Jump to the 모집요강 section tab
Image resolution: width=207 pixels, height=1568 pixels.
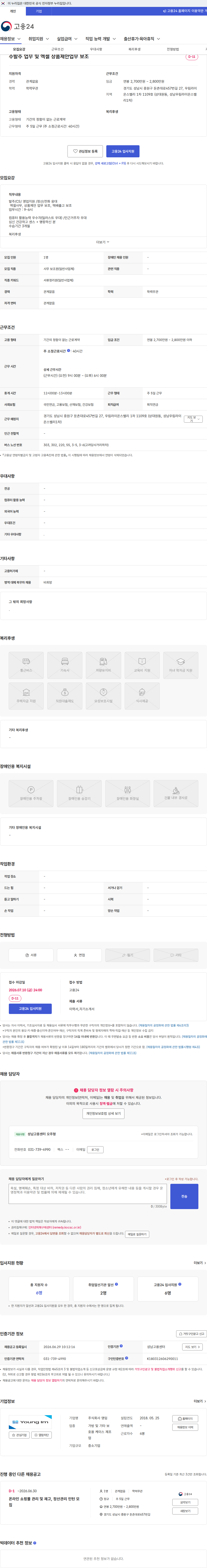click(19, 49)
